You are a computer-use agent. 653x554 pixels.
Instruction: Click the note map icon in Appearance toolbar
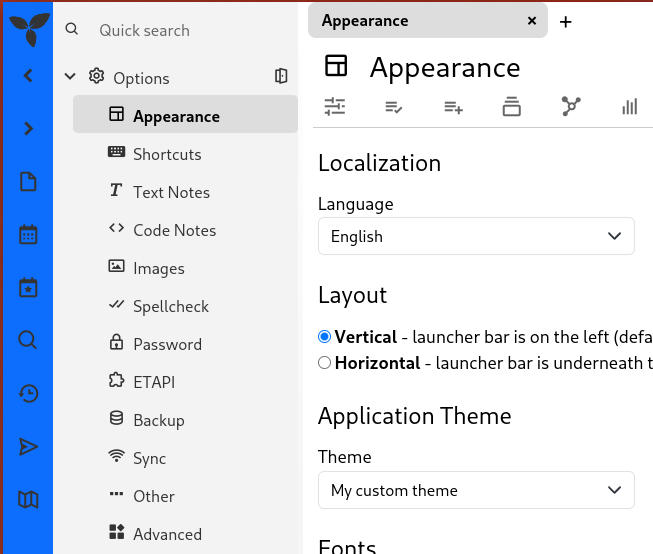pos(571,106)
